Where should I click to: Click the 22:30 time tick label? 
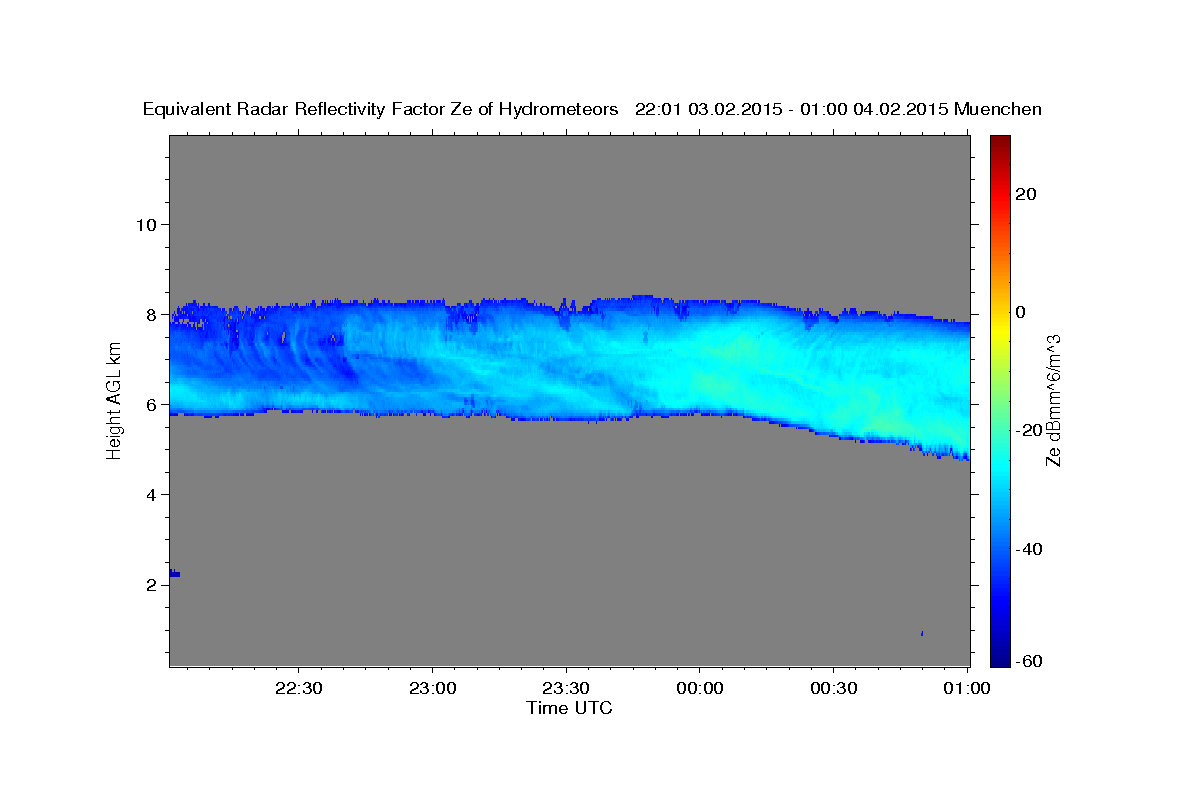click(x=299, y=688)
